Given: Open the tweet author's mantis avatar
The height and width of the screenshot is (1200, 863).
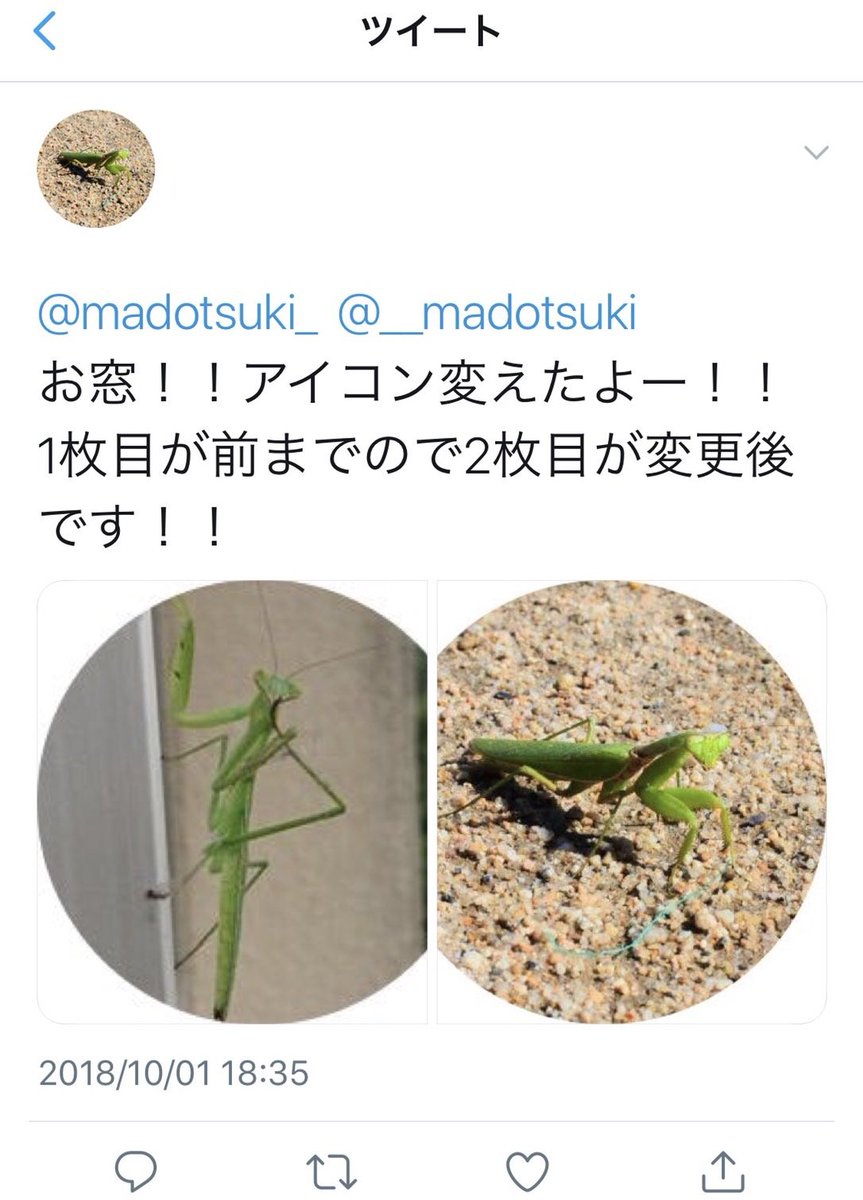Looking at the screenshot, I should pyautogui.click(x=96, y=169).
